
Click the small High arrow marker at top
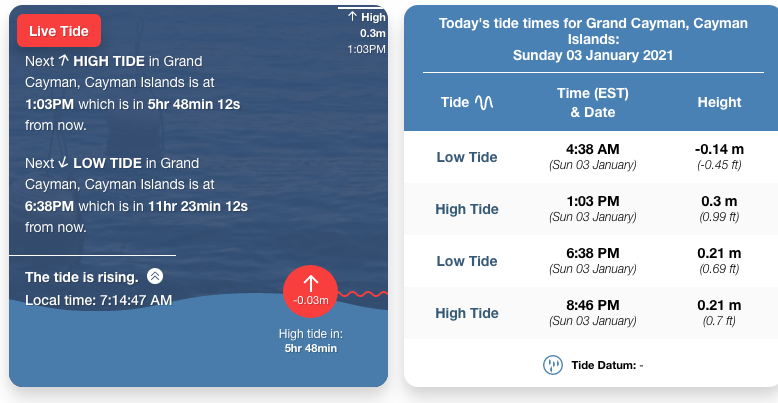pos(353,17)
